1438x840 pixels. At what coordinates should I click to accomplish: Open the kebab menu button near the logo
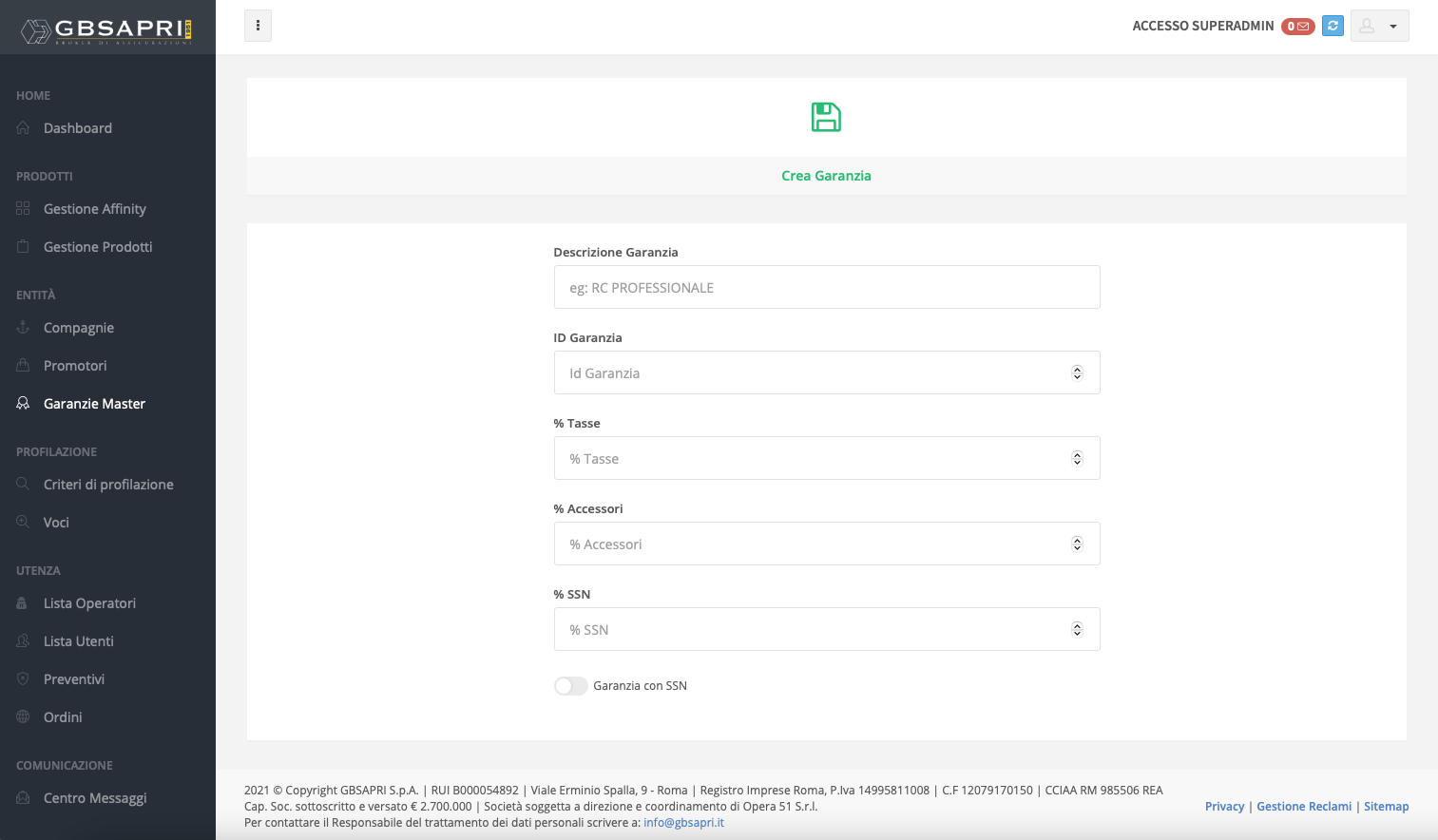click(258, 26)
